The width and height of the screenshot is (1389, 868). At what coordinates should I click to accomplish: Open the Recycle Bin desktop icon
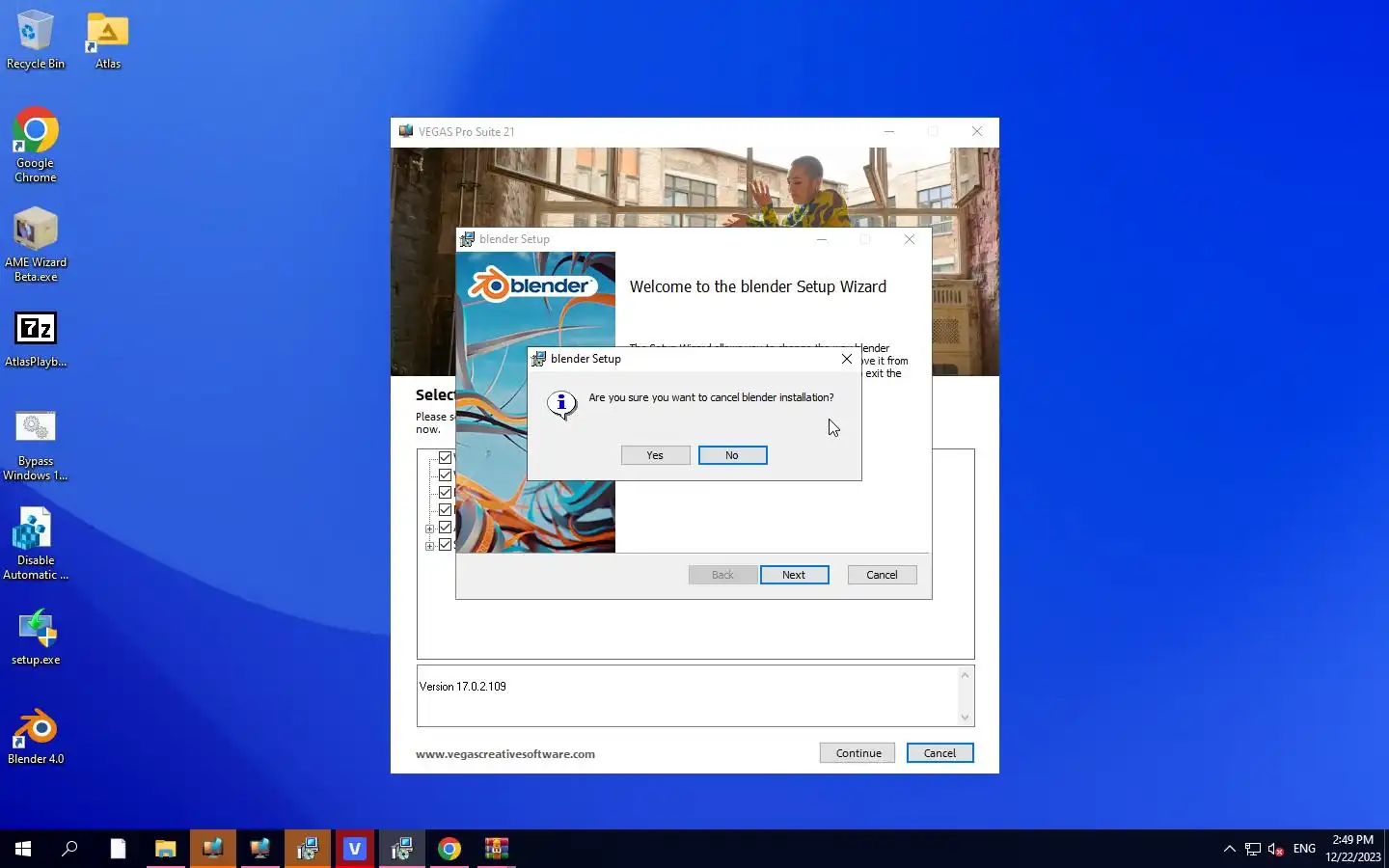tap(36, 41)
